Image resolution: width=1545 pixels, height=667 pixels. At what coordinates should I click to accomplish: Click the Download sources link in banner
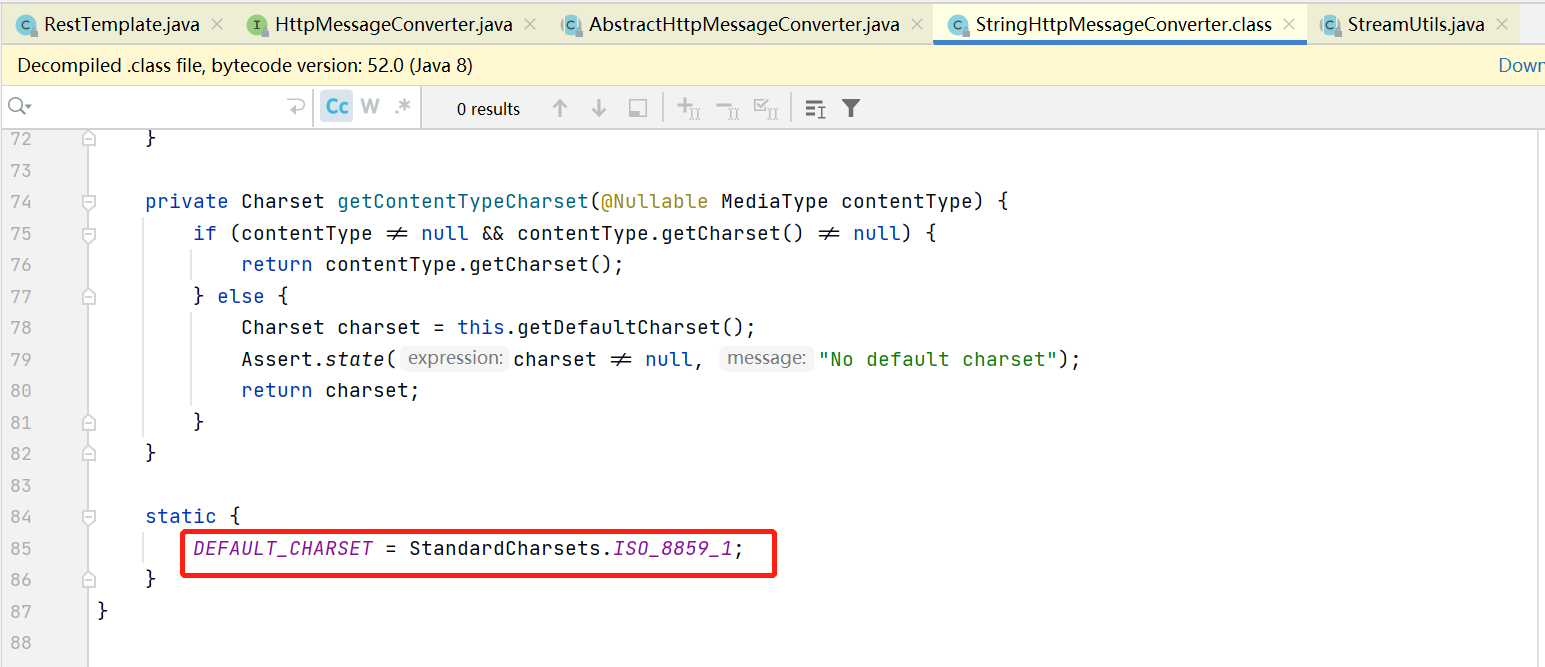(1521, 66)
